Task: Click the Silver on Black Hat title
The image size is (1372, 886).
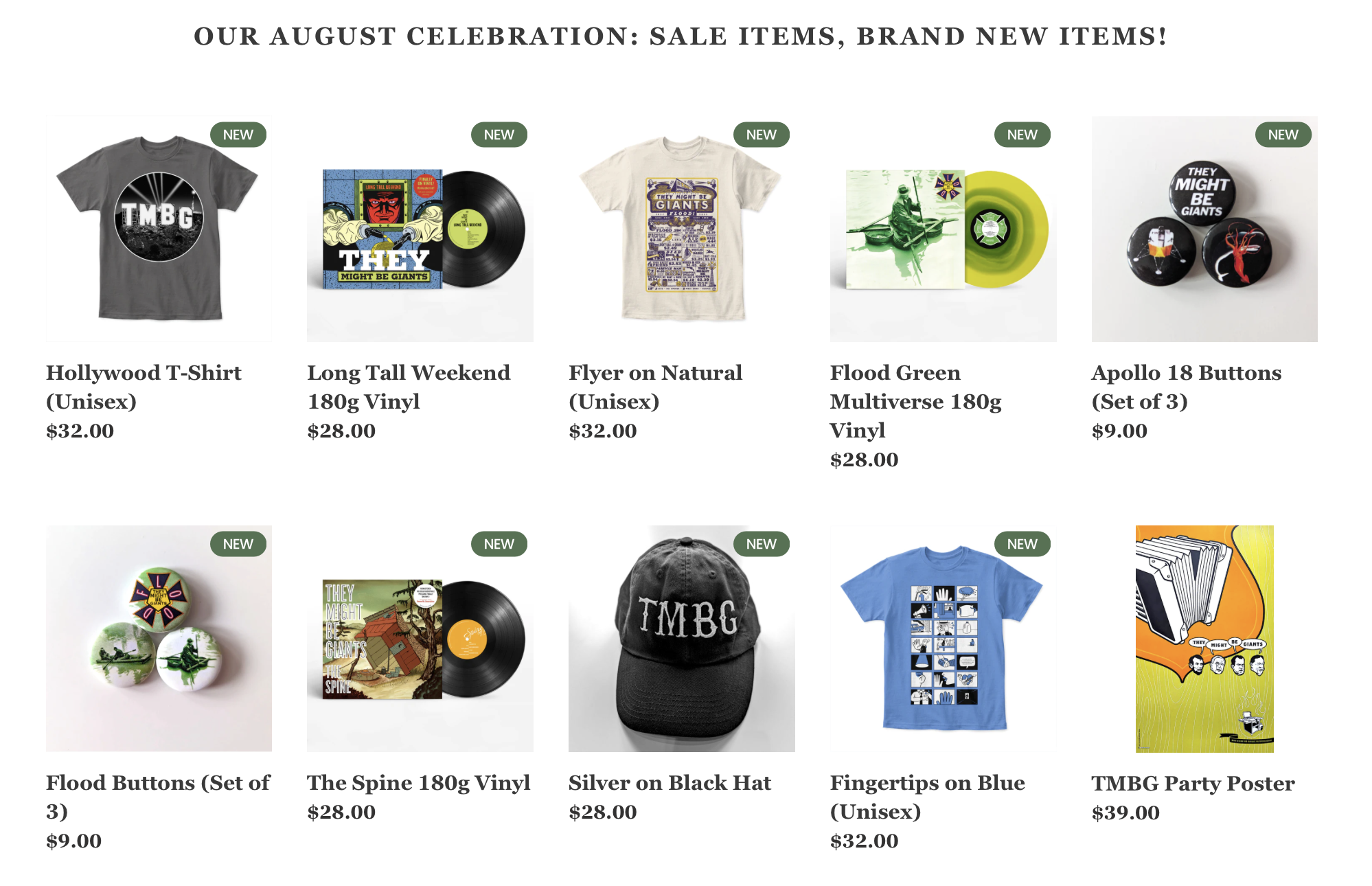Action: pos(670,783)
